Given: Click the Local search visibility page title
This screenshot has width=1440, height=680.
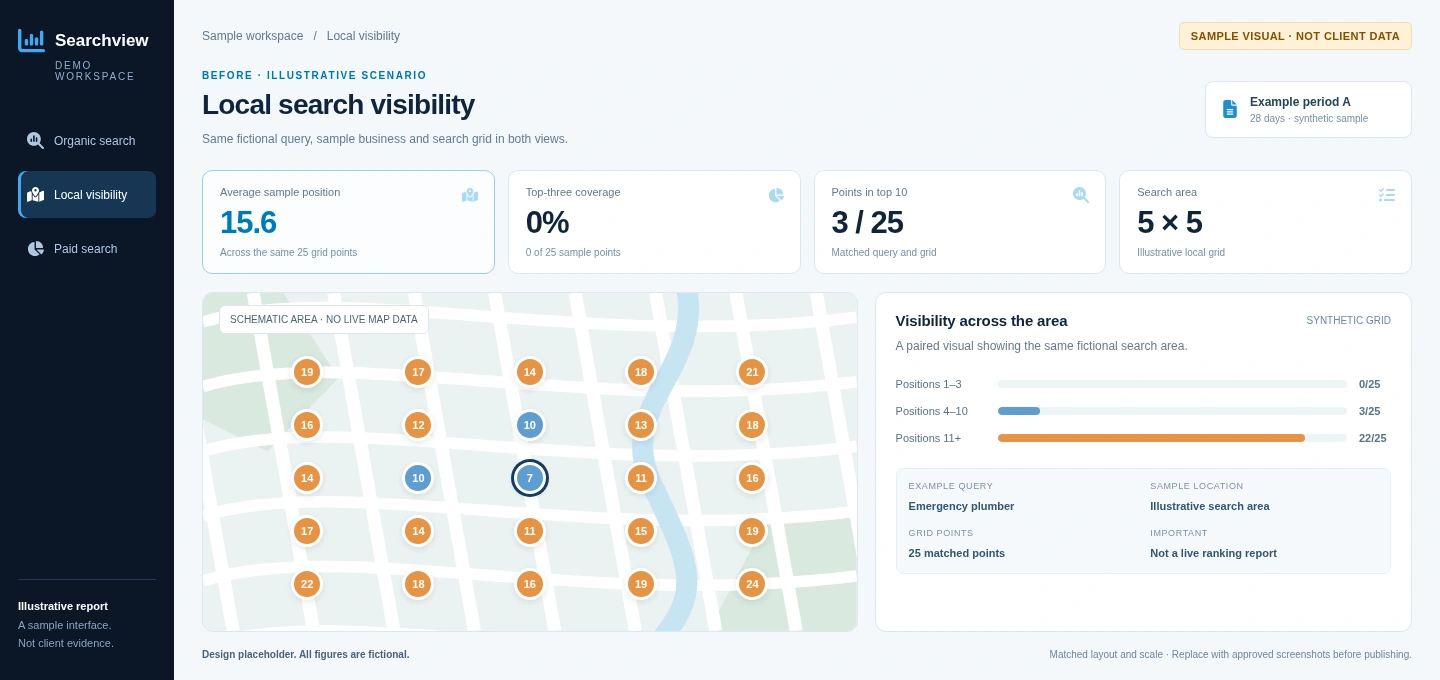Looking at the screenshot, I should pyautogui.click(x=338, y=105).
